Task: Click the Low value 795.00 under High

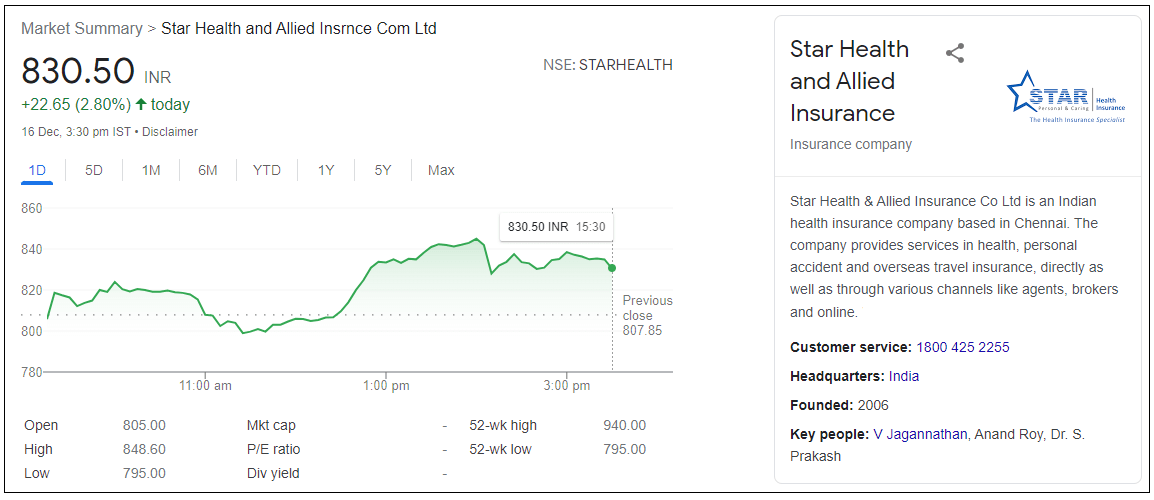Action: click(144, 473)
